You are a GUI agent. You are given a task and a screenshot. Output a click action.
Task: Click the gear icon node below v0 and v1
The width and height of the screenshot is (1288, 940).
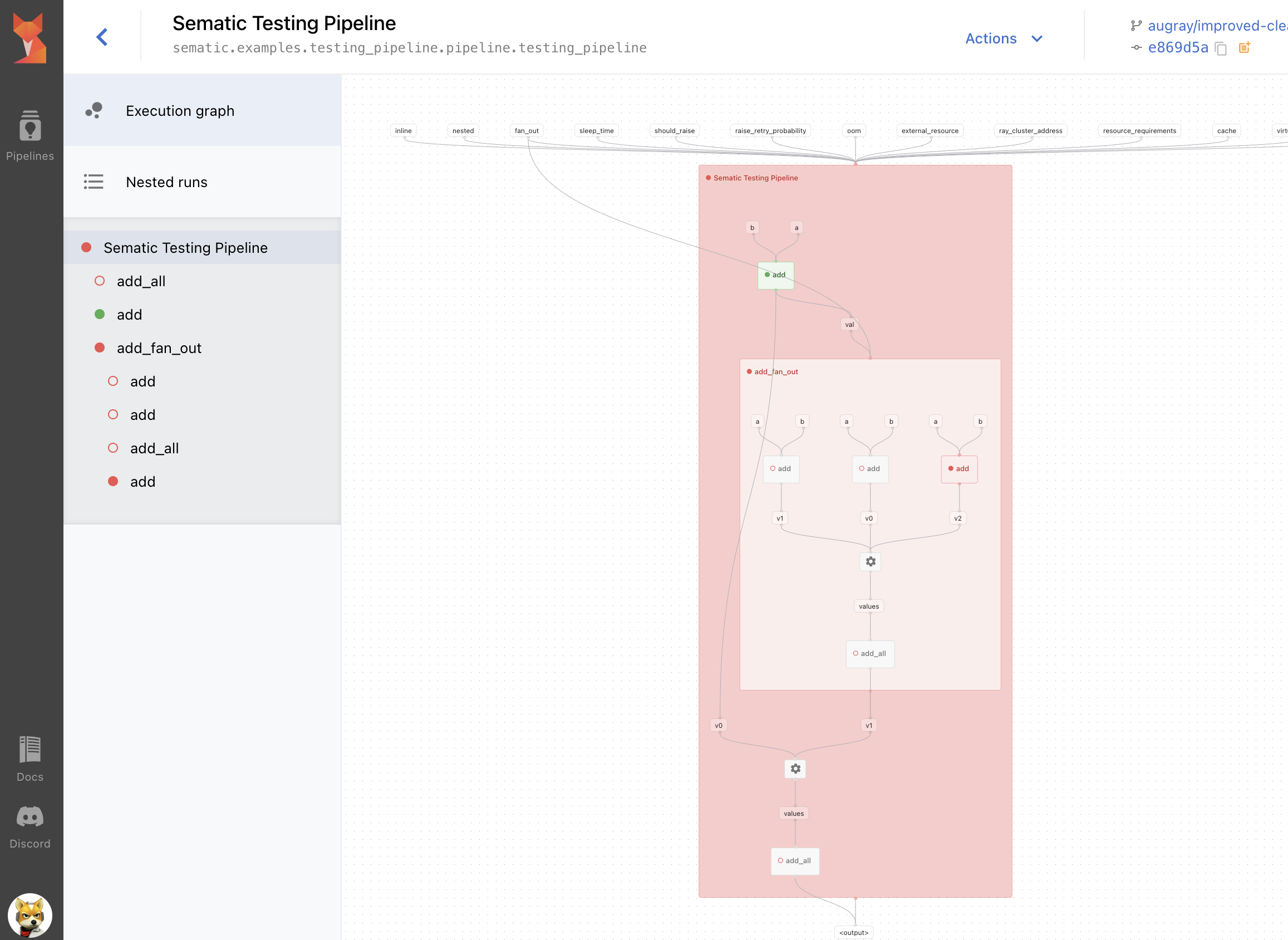[795, 768]
